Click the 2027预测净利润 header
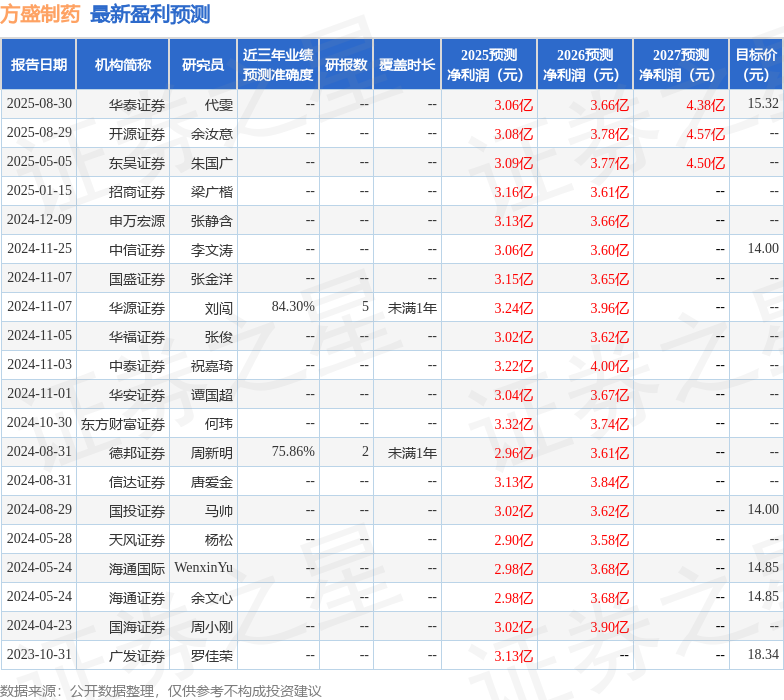 [x=681, y=64]
